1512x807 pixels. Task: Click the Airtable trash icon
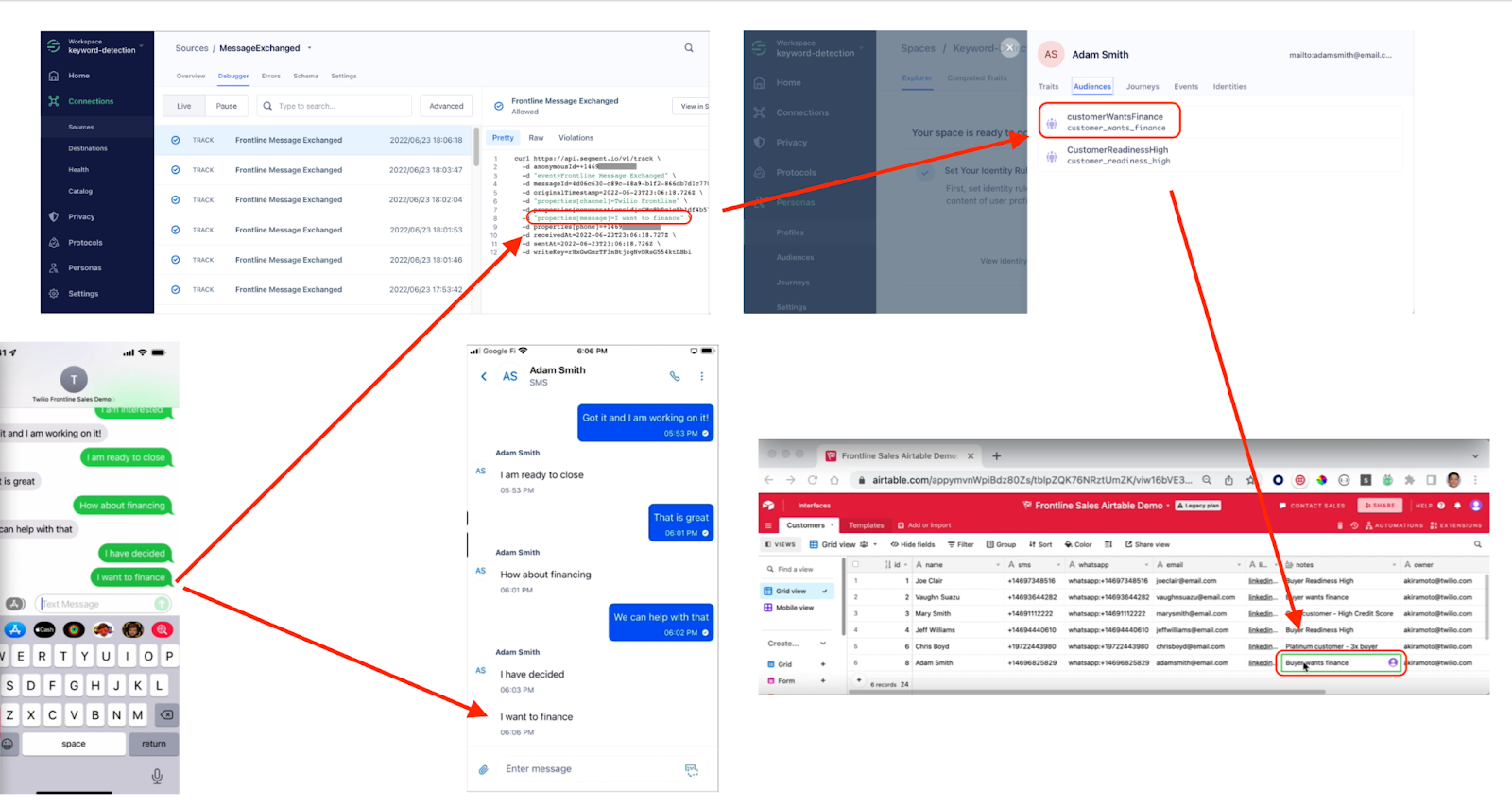point(1340,525)
